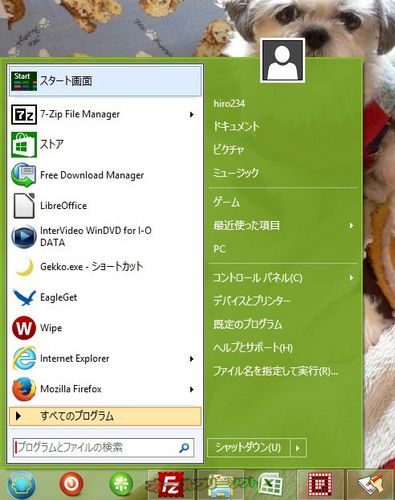
Task: Click the red dotted-square taskbar icon
Action: pos(320,484)
